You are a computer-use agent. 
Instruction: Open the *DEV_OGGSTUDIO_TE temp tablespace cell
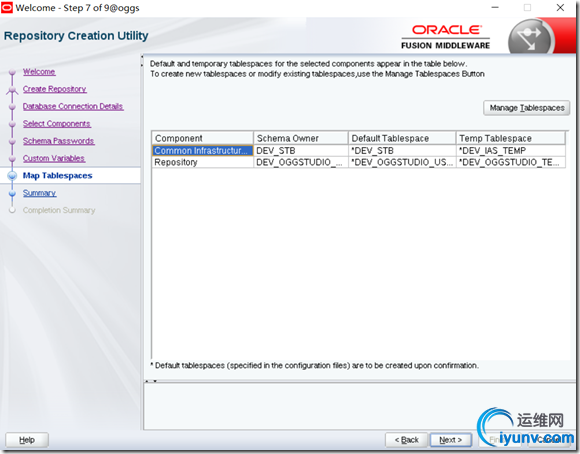511,162
